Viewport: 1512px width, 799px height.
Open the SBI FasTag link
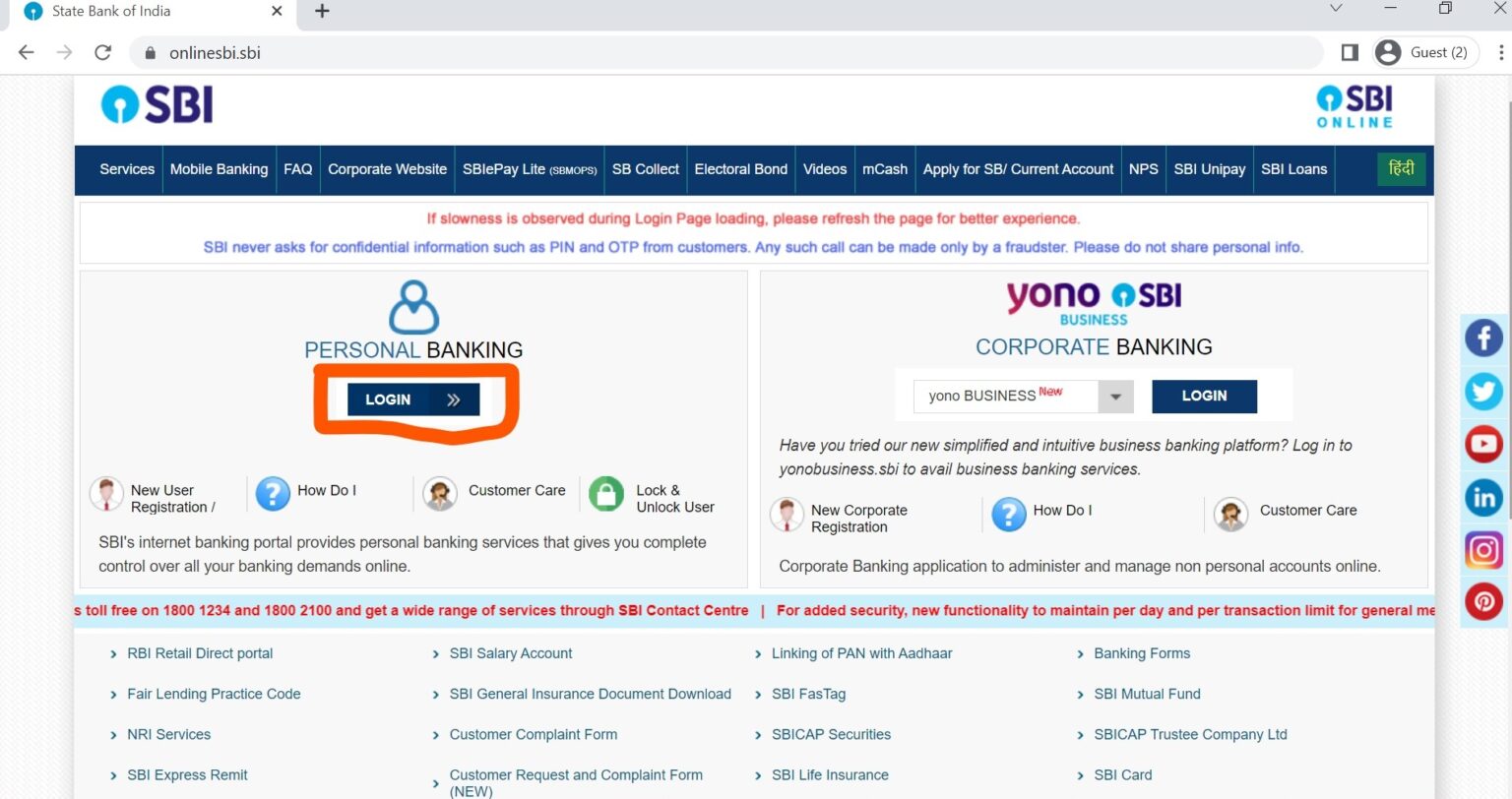click(809, 694)
